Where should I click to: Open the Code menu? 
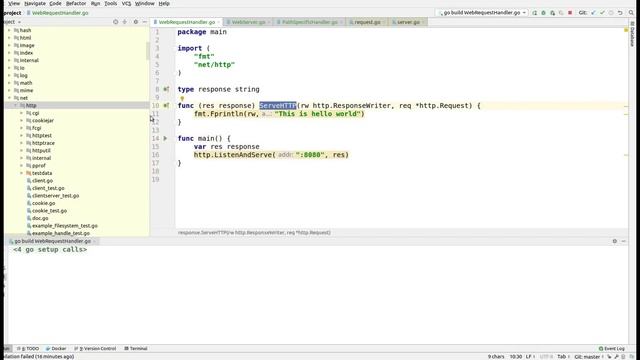[55, 3]
